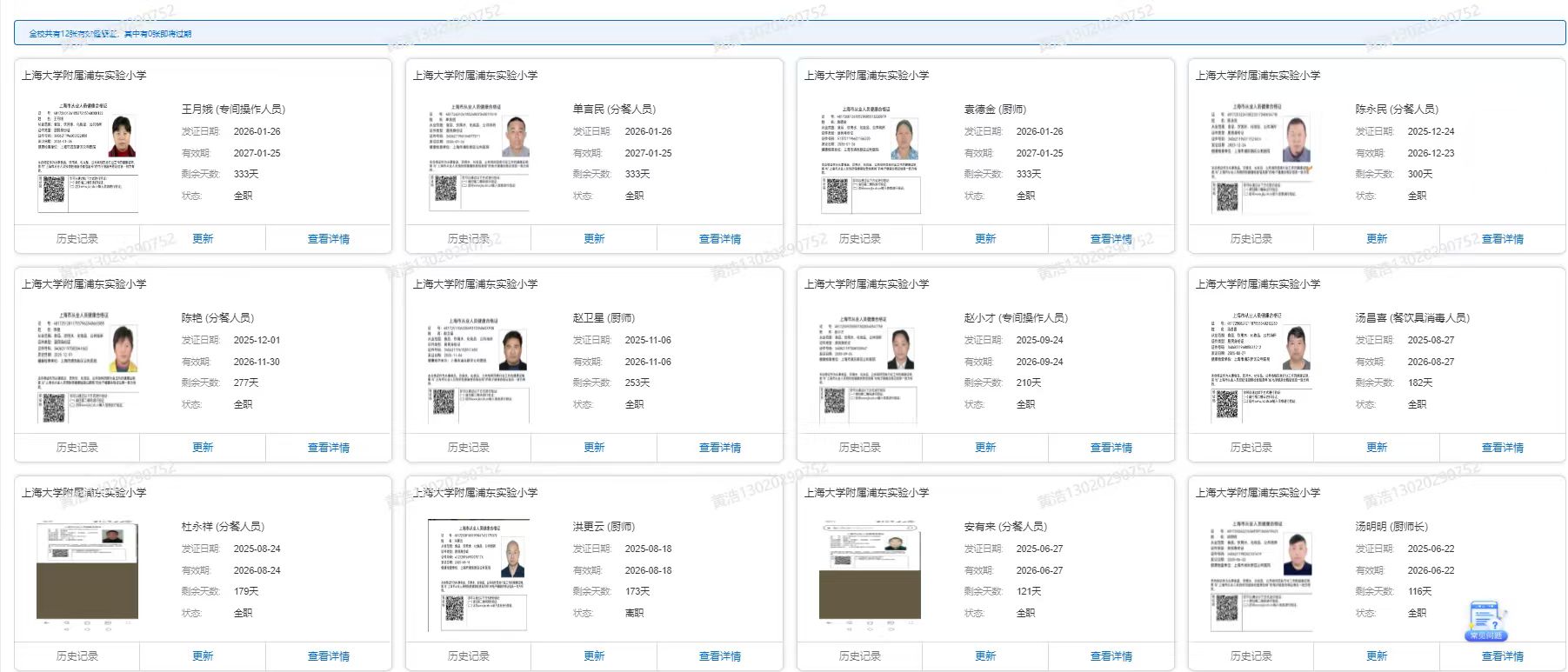The width and height of the screenshot is (1568, 672).
Task: View 查看详情 for 杜永祥
Action: coord(329,656)
